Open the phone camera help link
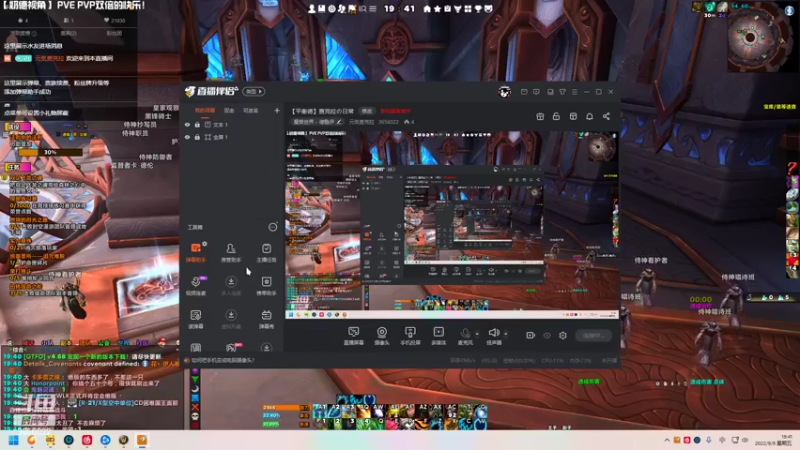 click(x=222, y=360)
